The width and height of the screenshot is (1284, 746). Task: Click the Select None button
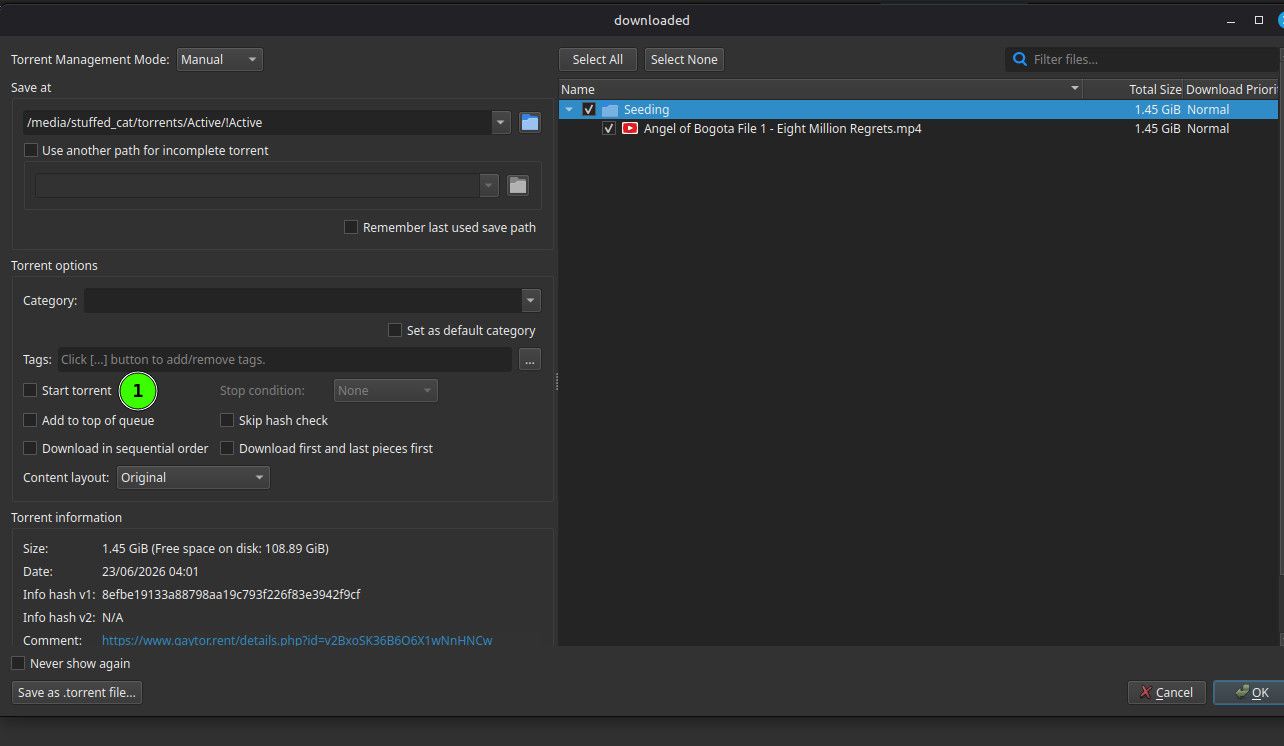[x=684, y=59]
